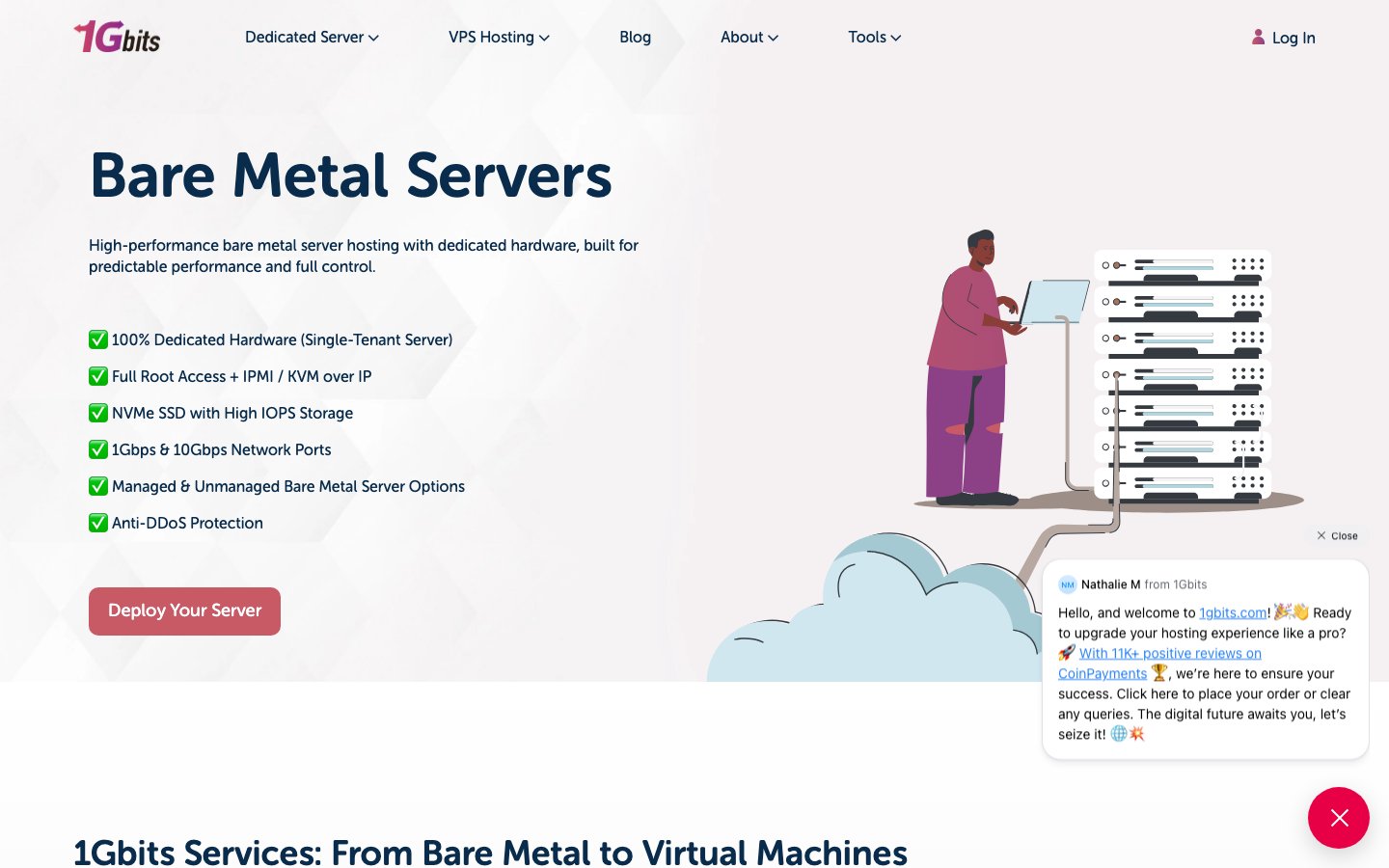Click the green check beside Anti-DDoS Protection
Viewport: 1389px width, 868px height.
point(98,523)
